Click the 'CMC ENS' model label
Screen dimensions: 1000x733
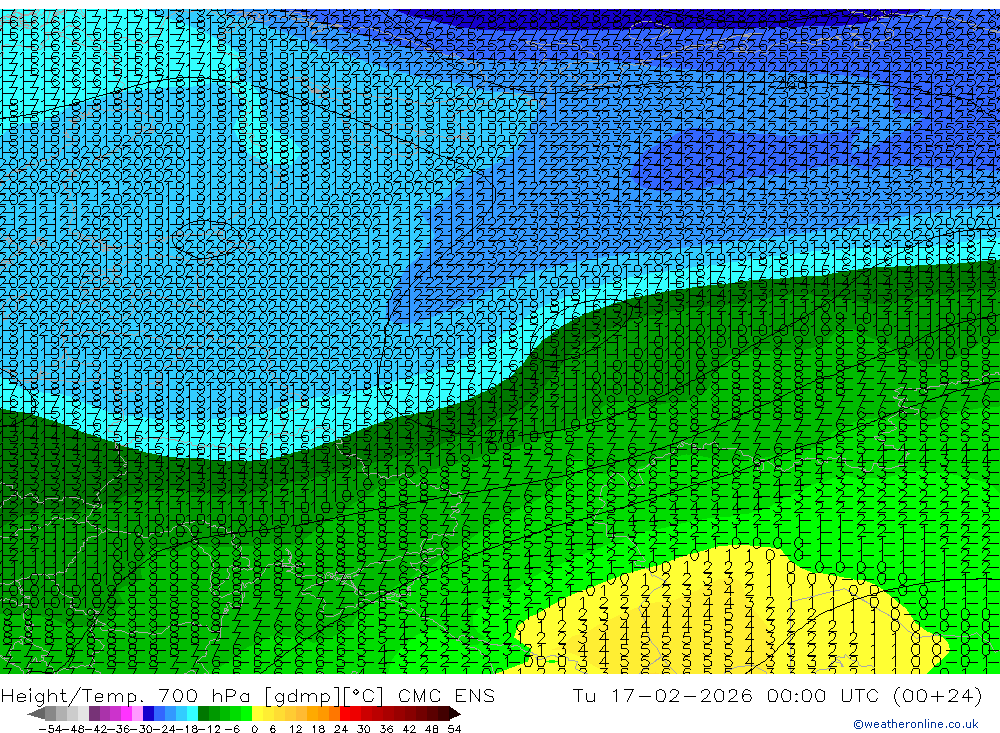(446, 695)
